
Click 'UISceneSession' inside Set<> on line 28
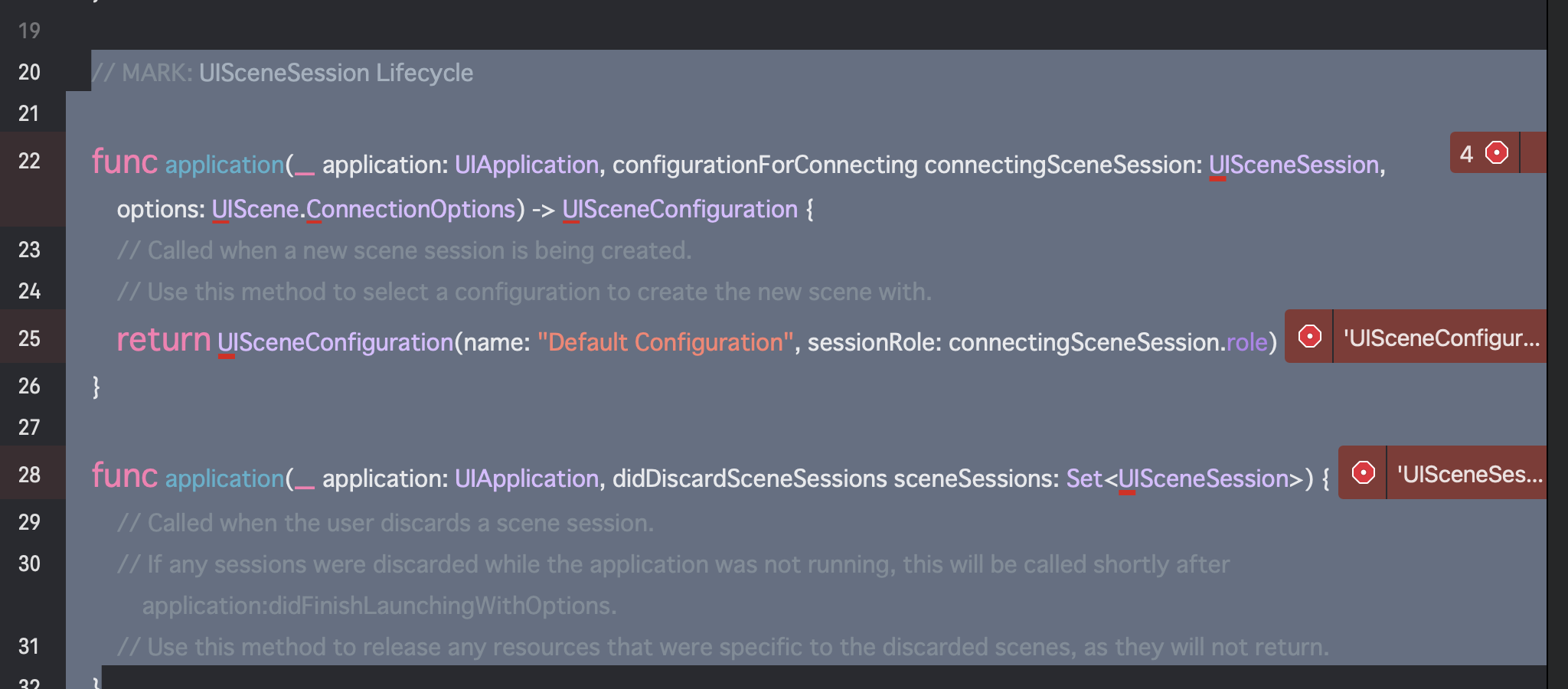pyautogui.click(x=1204, y=478)
